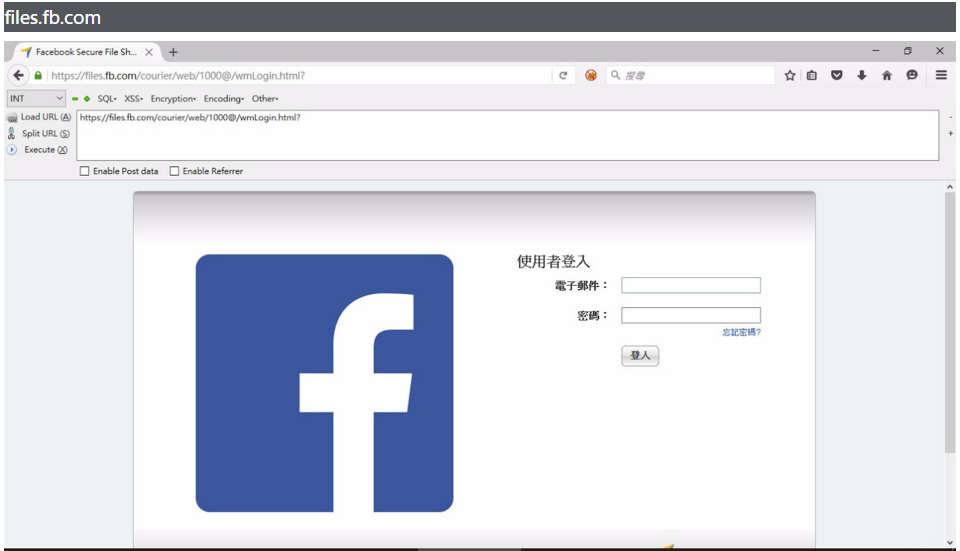960x551 pixels.
Task: Open the downloads arrow icon
Action: 861,75
